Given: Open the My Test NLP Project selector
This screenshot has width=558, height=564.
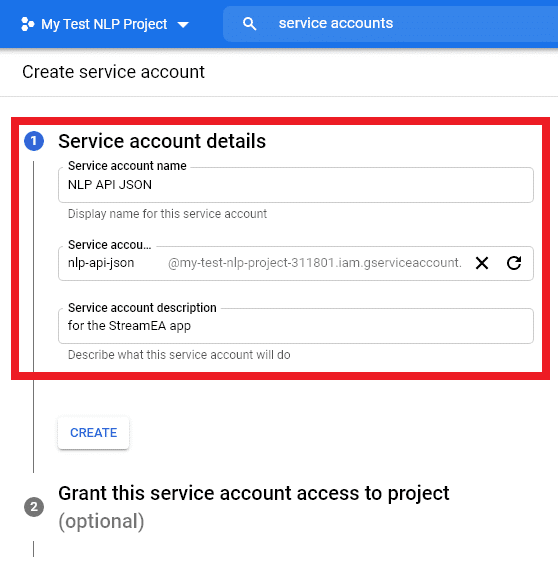Looking at the screenshot, I should click(x=105, y=24).
